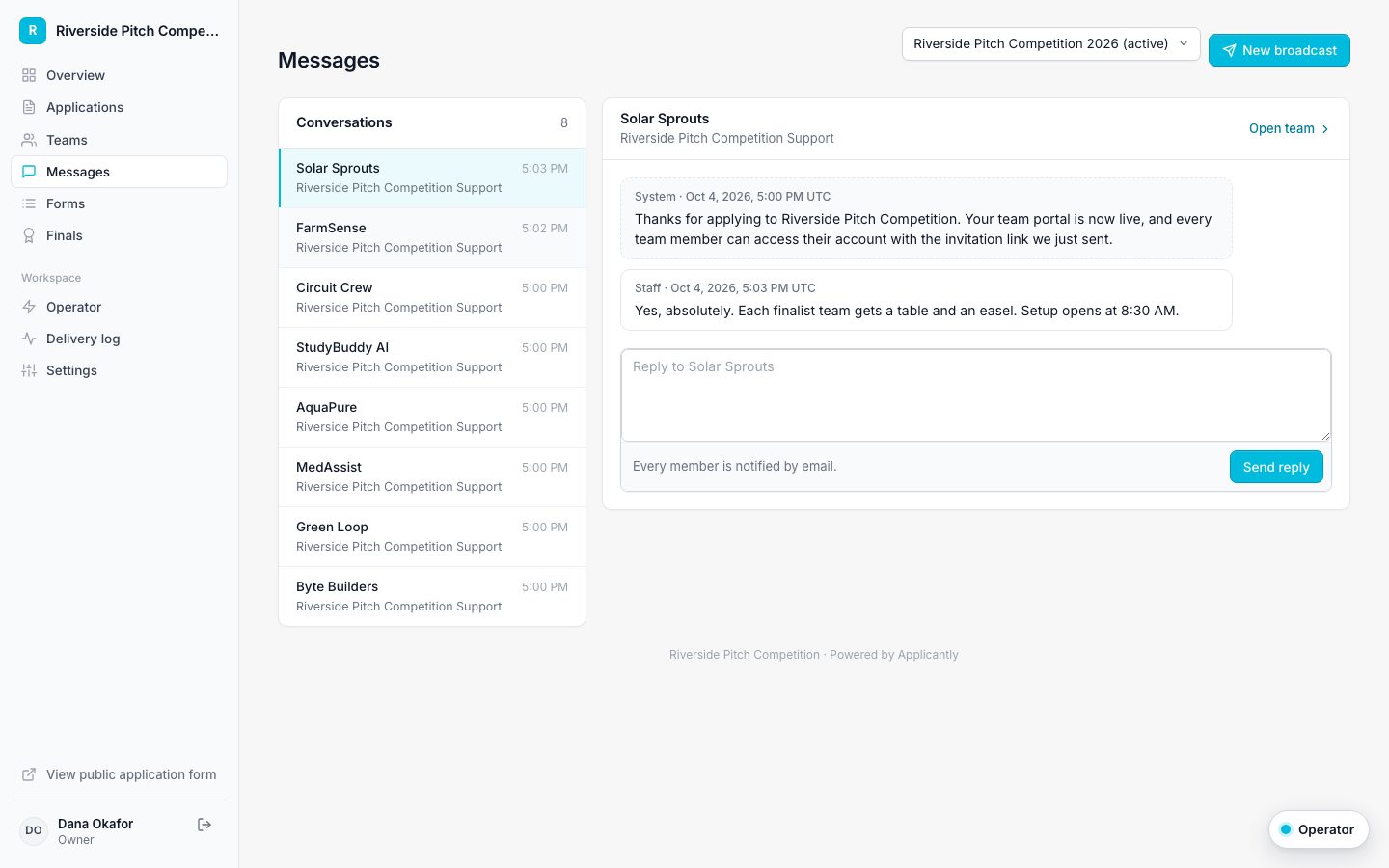Viewport: 1389px width, 868px height.
Task: Click the Solar Sprouts heading in thread panel
Action: tap(665, 119)
